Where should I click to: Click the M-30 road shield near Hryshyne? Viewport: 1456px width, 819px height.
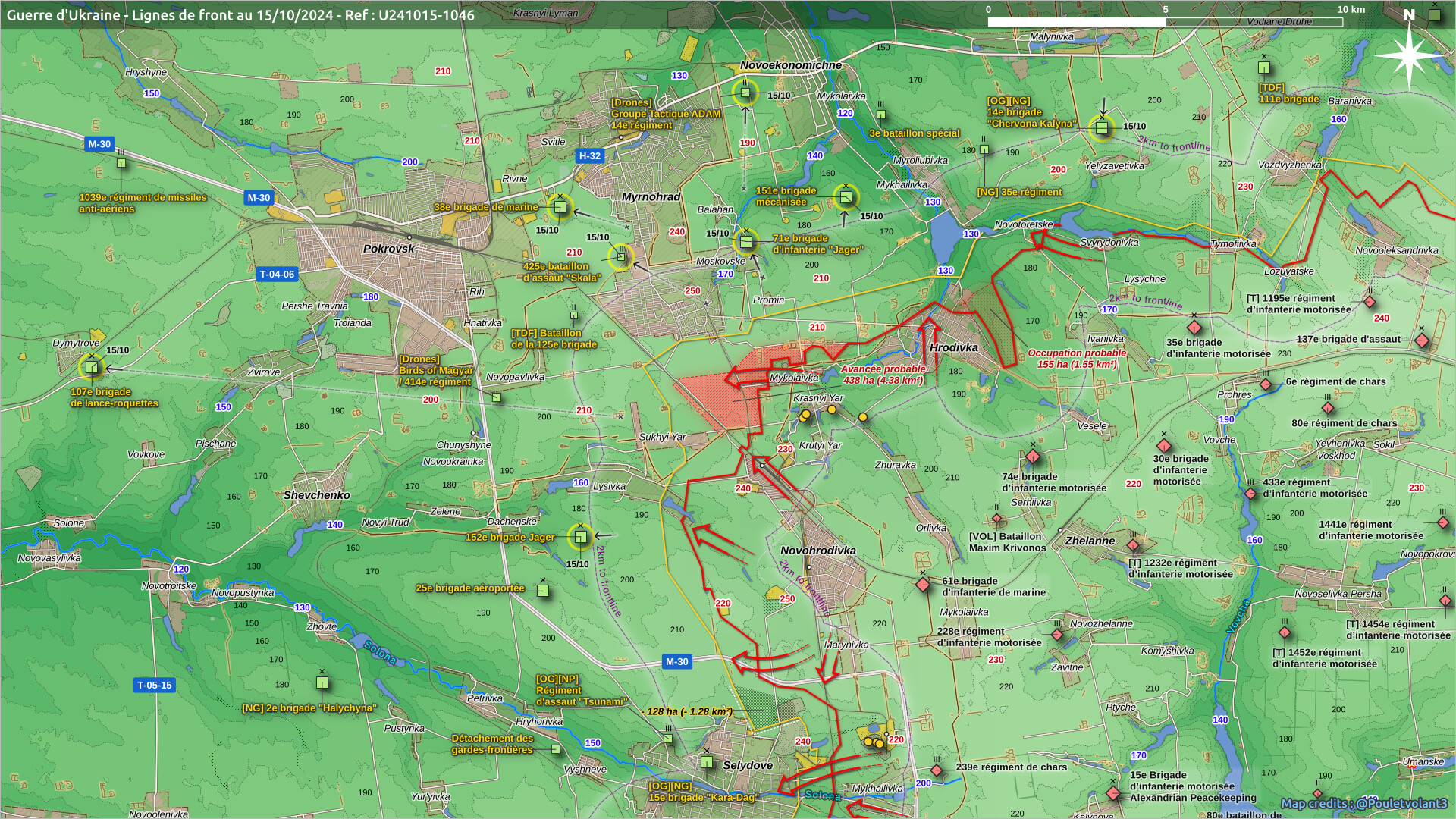pos(99,144)
